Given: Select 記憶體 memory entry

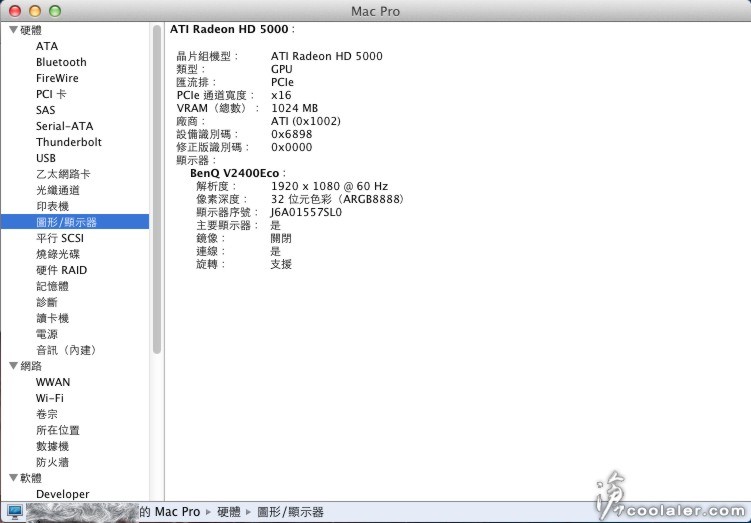Looking at the screenshot, I should click(x=52, y=286).
